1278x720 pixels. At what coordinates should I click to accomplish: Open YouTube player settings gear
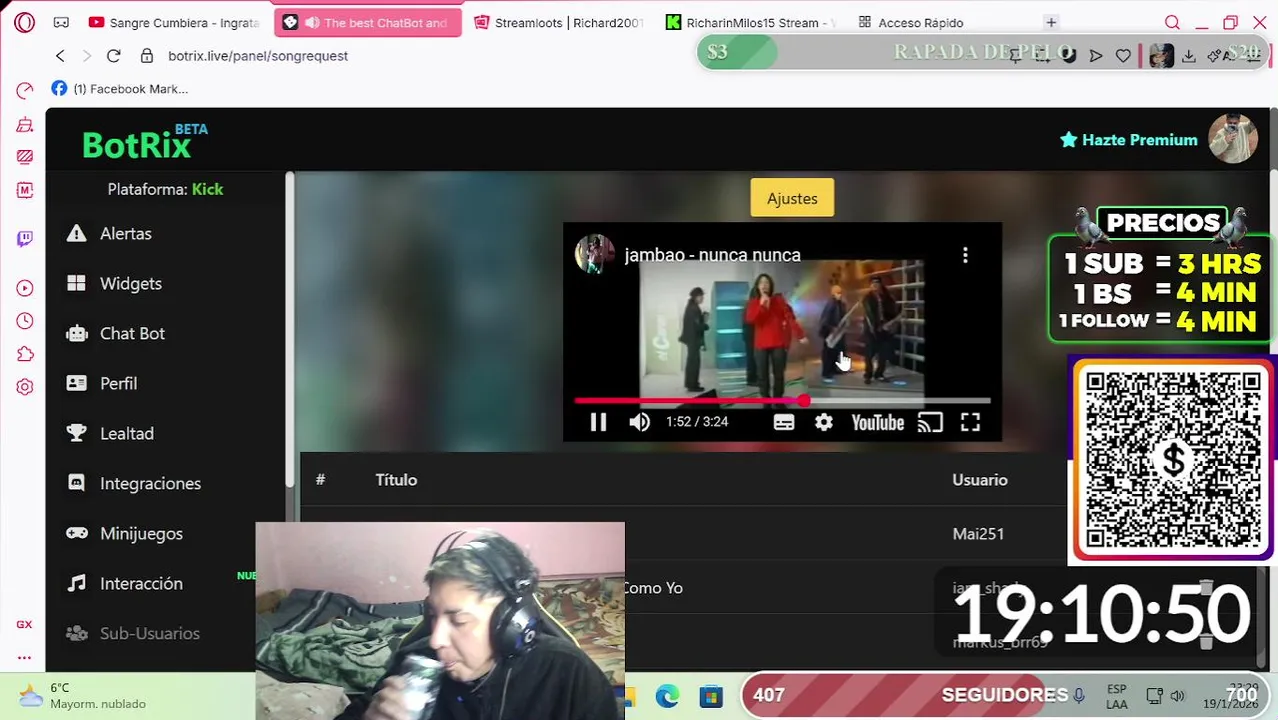(x=824, y=423)
